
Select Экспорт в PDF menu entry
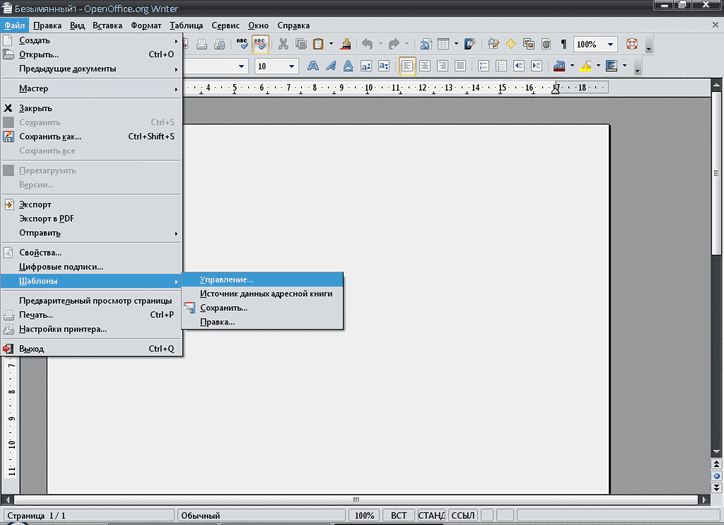91,219
